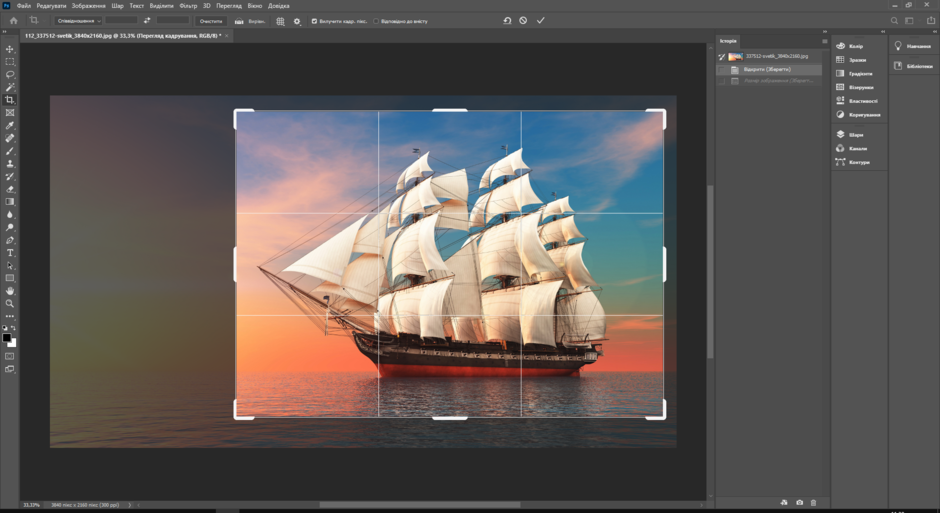Select the Healing Brush tool
940x513 pixels.
10,138
